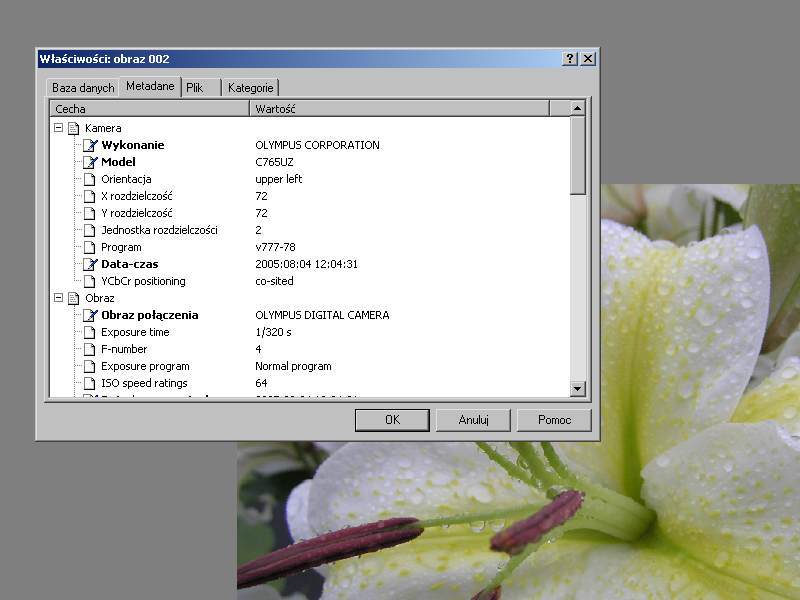800x600 pixels.
Task: Open help with the Pomoc button
Action: point(554,420)
